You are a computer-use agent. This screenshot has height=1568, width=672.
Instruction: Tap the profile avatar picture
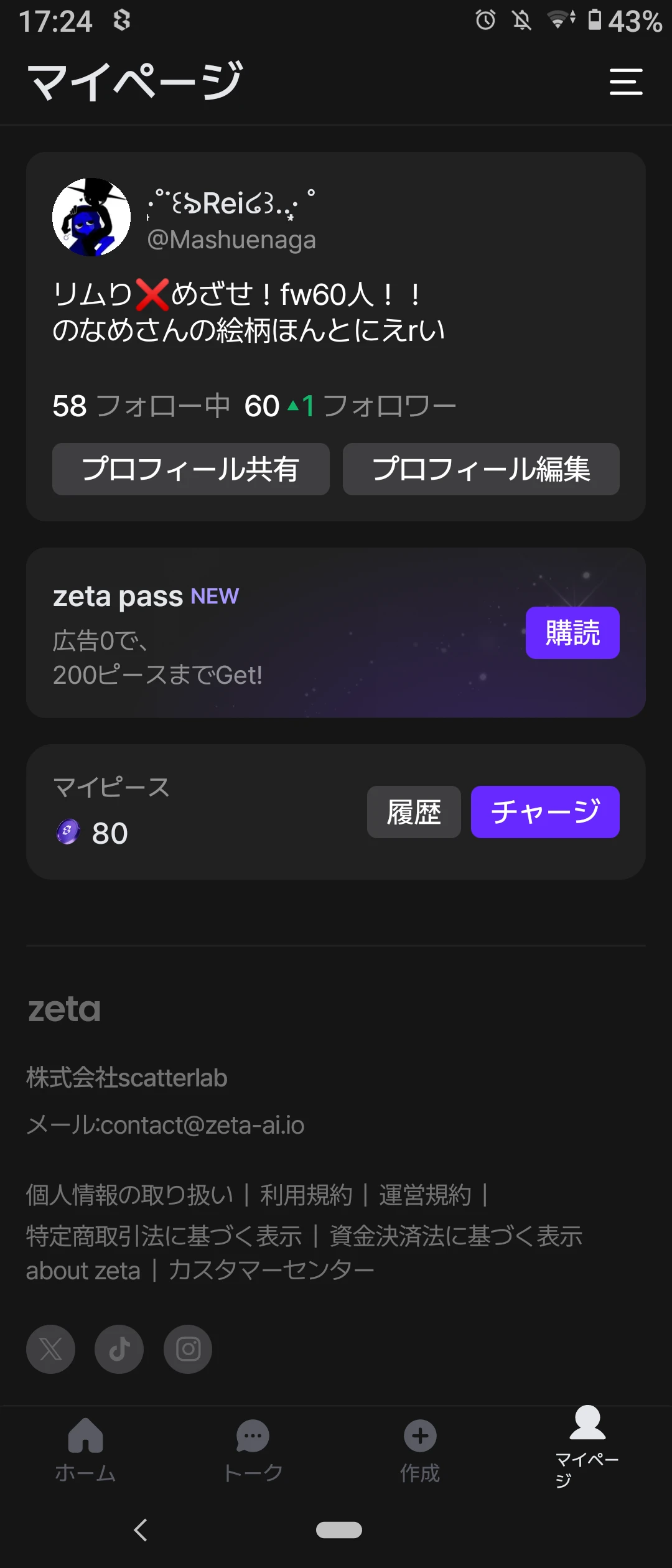91,217
